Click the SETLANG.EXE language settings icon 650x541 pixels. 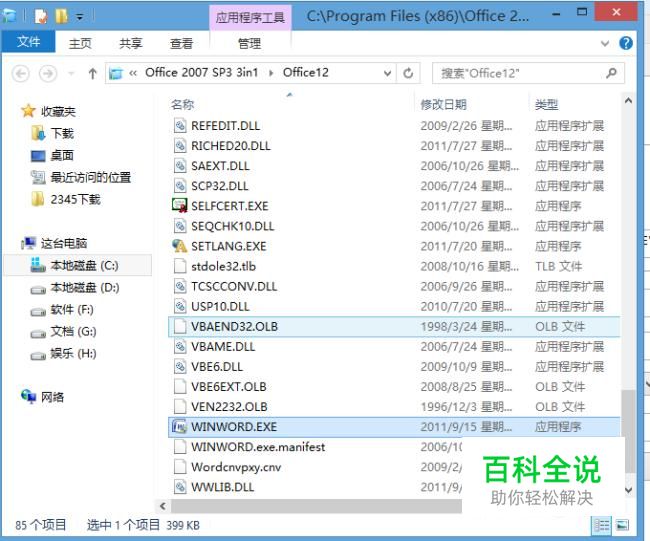tap(179, 246)
